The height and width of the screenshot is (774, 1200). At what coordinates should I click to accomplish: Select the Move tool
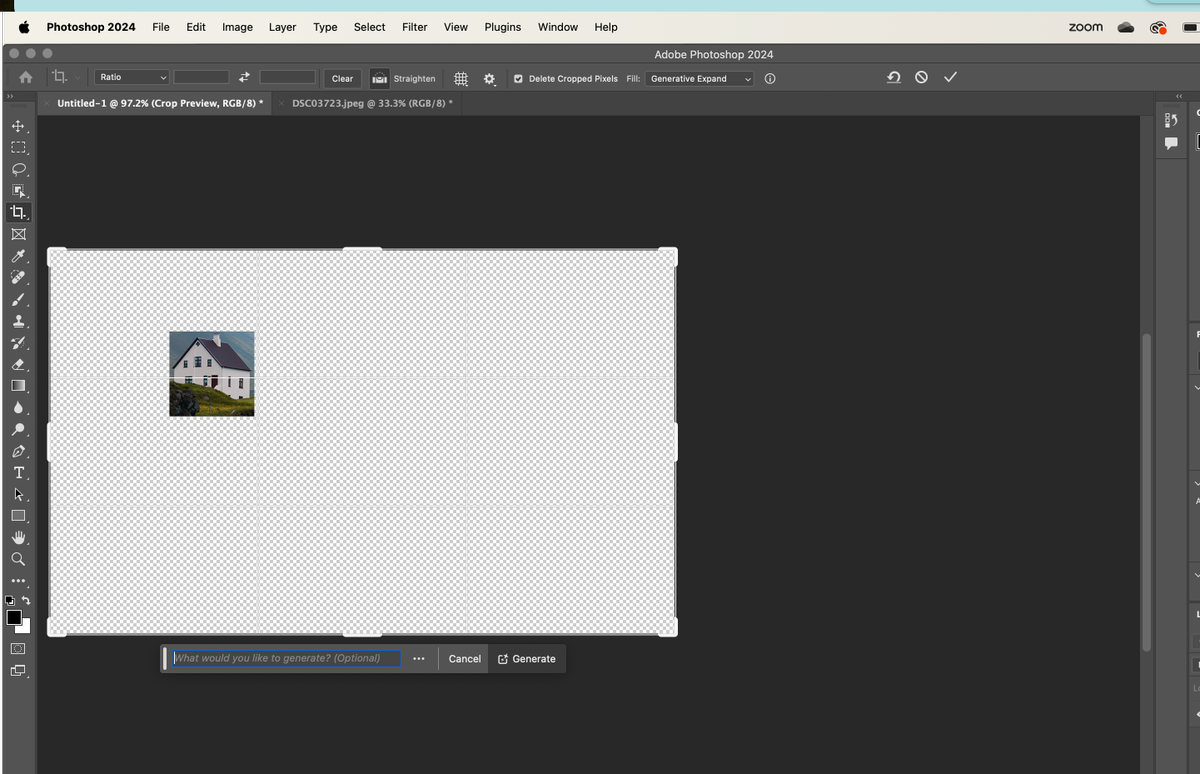(x=17, y=126)
